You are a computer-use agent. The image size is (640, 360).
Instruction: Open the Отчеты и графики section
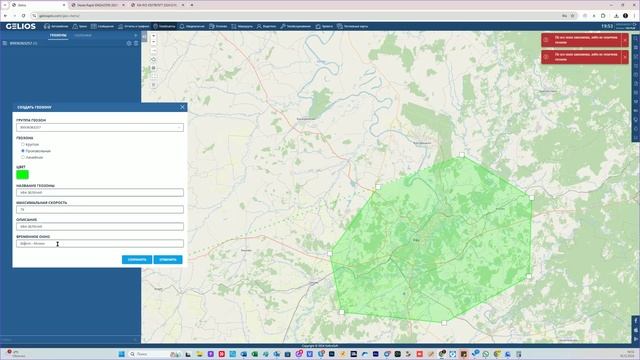click(133, 26)
